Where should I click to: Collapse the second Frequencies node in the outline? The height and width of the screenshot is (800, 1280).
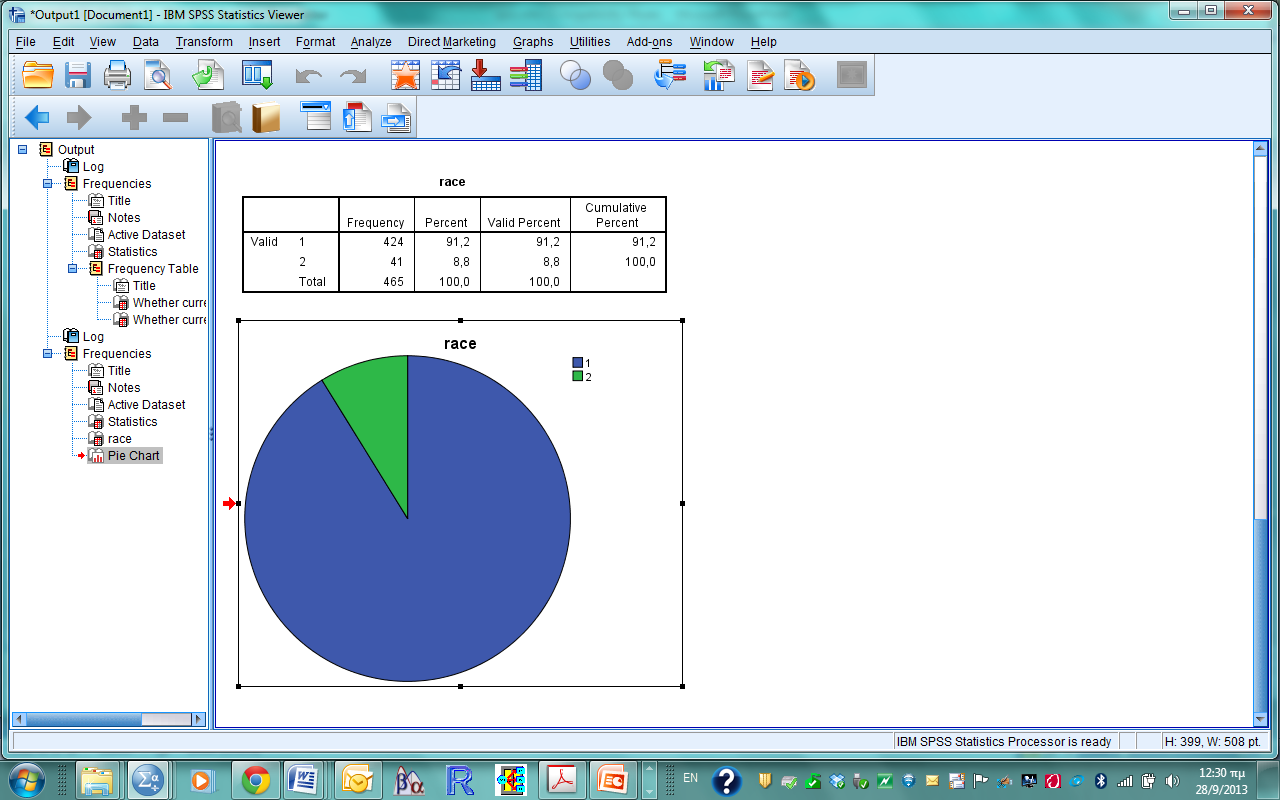pyautogui.click(x=48, y=354)
